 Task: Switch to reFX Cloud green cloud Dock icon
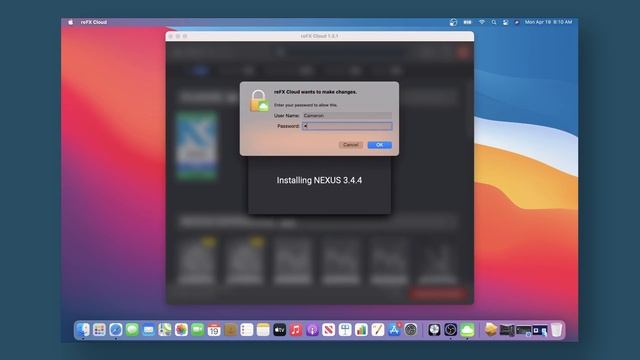467,329
